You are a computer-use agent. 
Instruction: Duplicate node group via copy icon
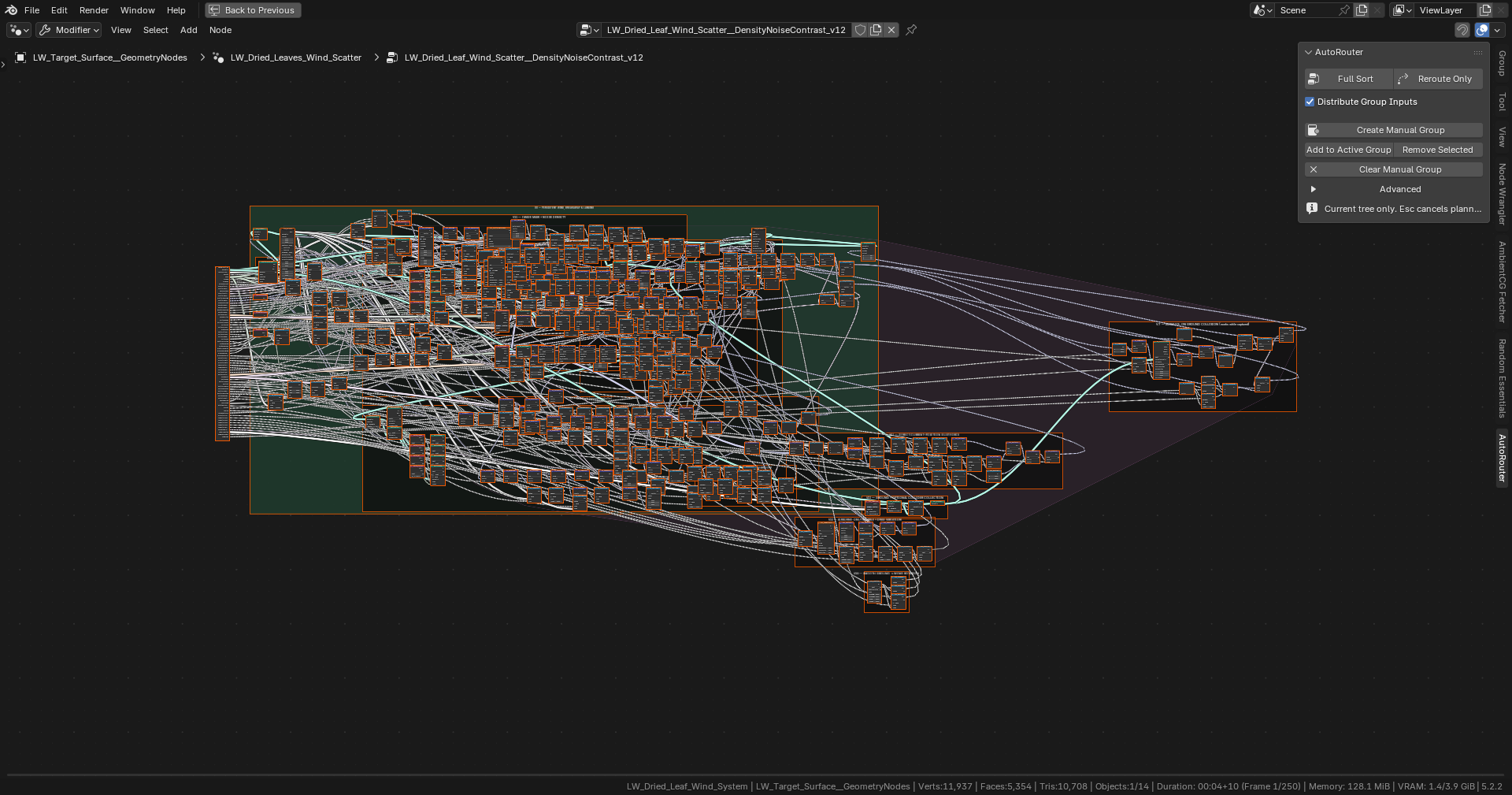pos(876,30)
